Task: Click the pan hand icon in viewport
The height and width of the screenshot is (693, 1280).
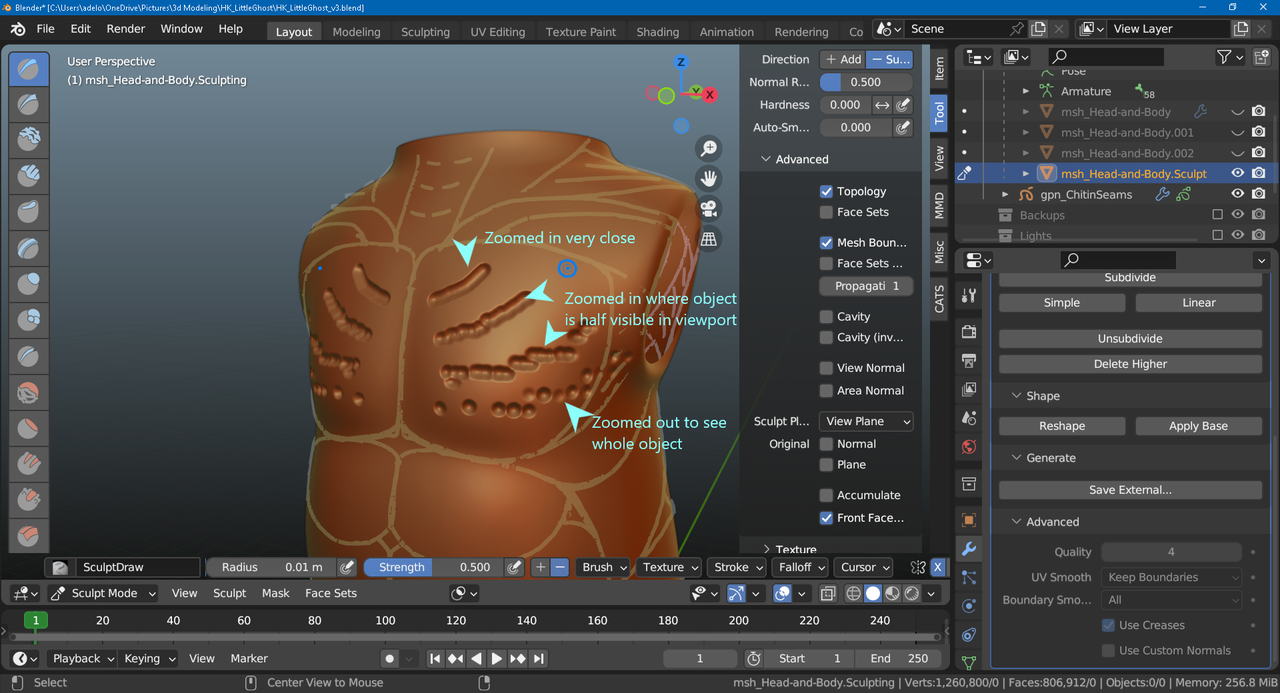Action: [709, 179]
